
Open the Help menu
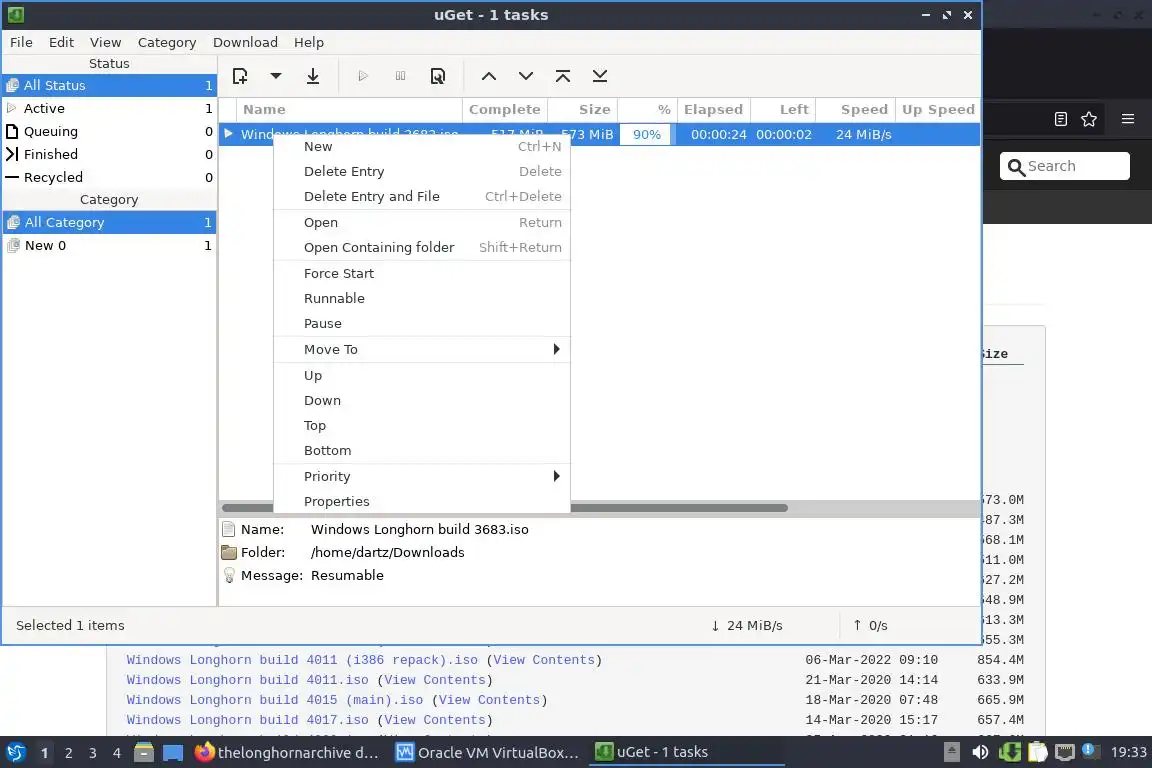click(309, 43)
